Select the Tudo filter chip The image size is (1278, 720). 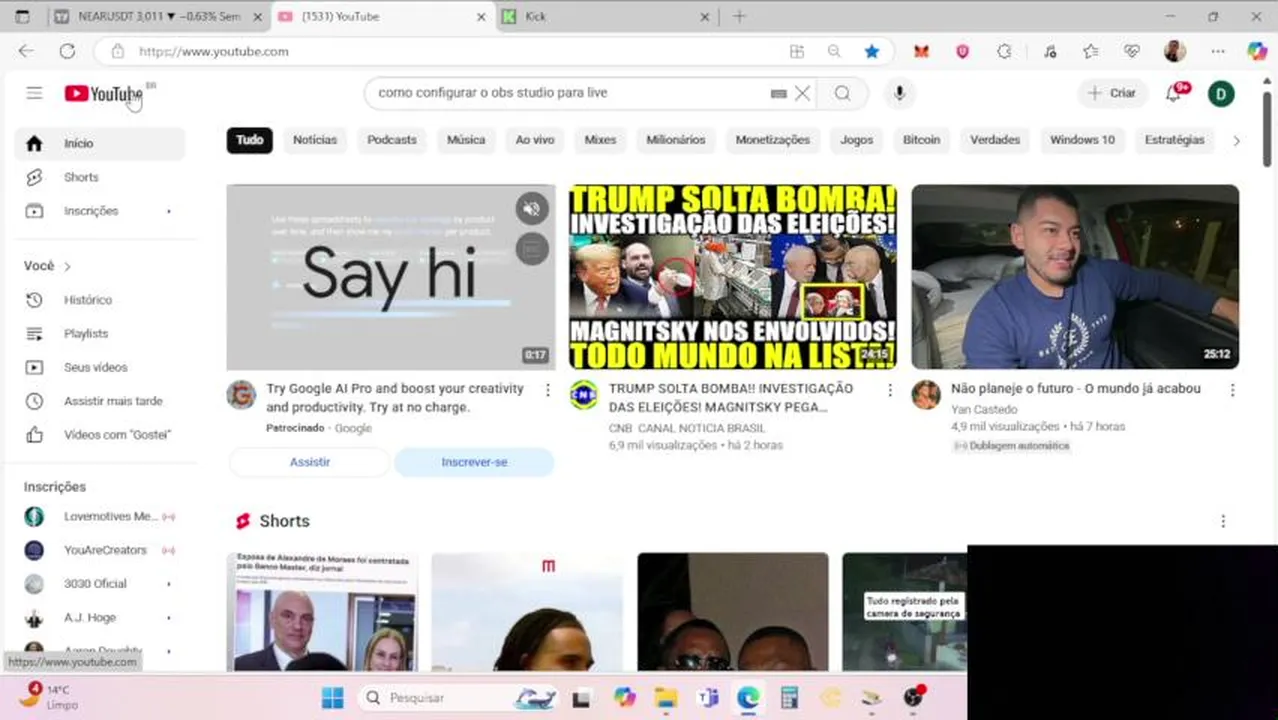(249, 140)
